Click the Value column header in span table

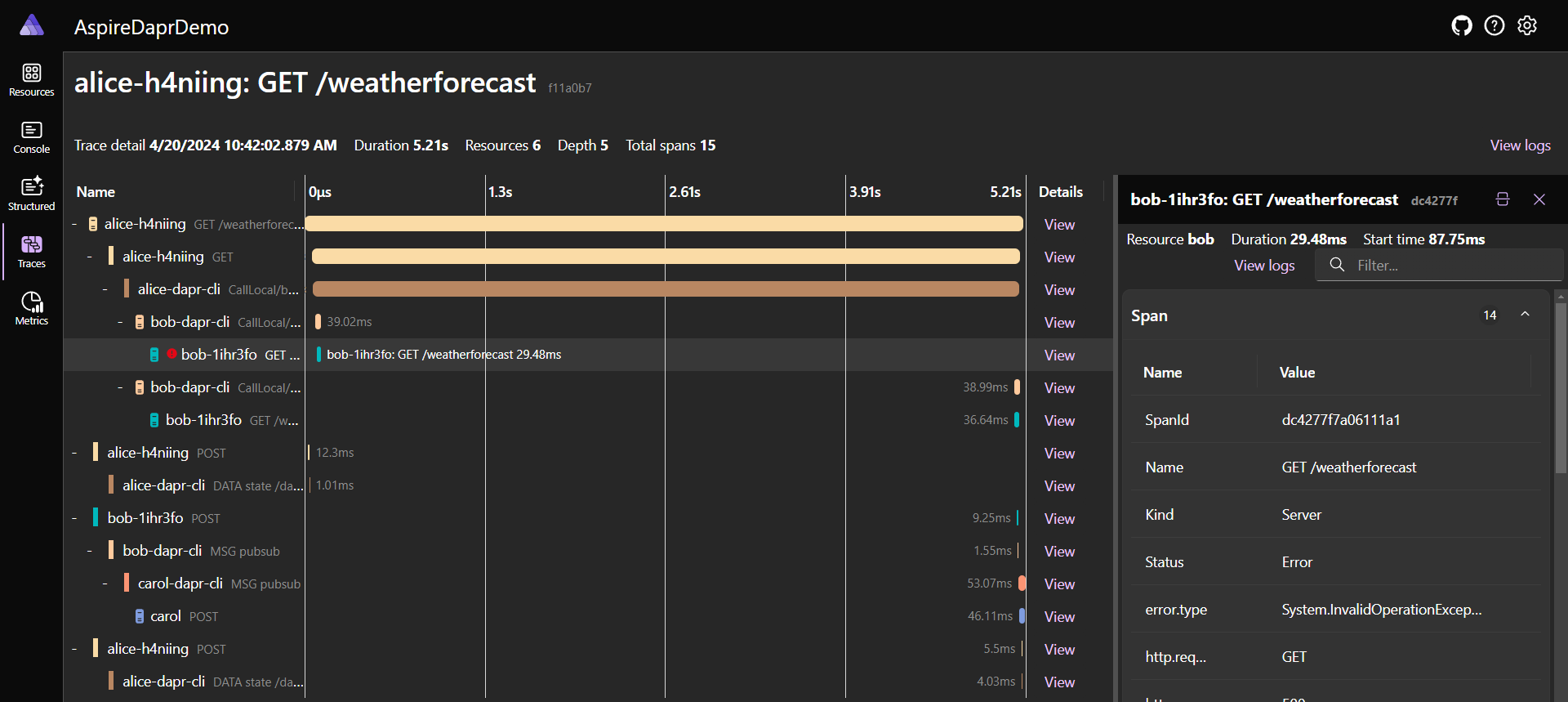point(1297,373)
